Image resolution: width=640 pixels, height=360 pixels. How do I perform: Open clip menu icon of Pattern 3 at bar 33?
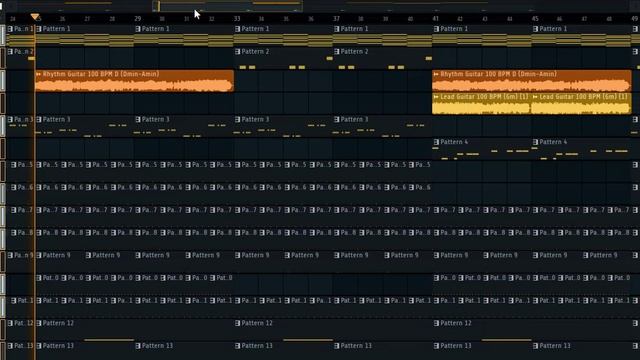click(x=238, y=120)
